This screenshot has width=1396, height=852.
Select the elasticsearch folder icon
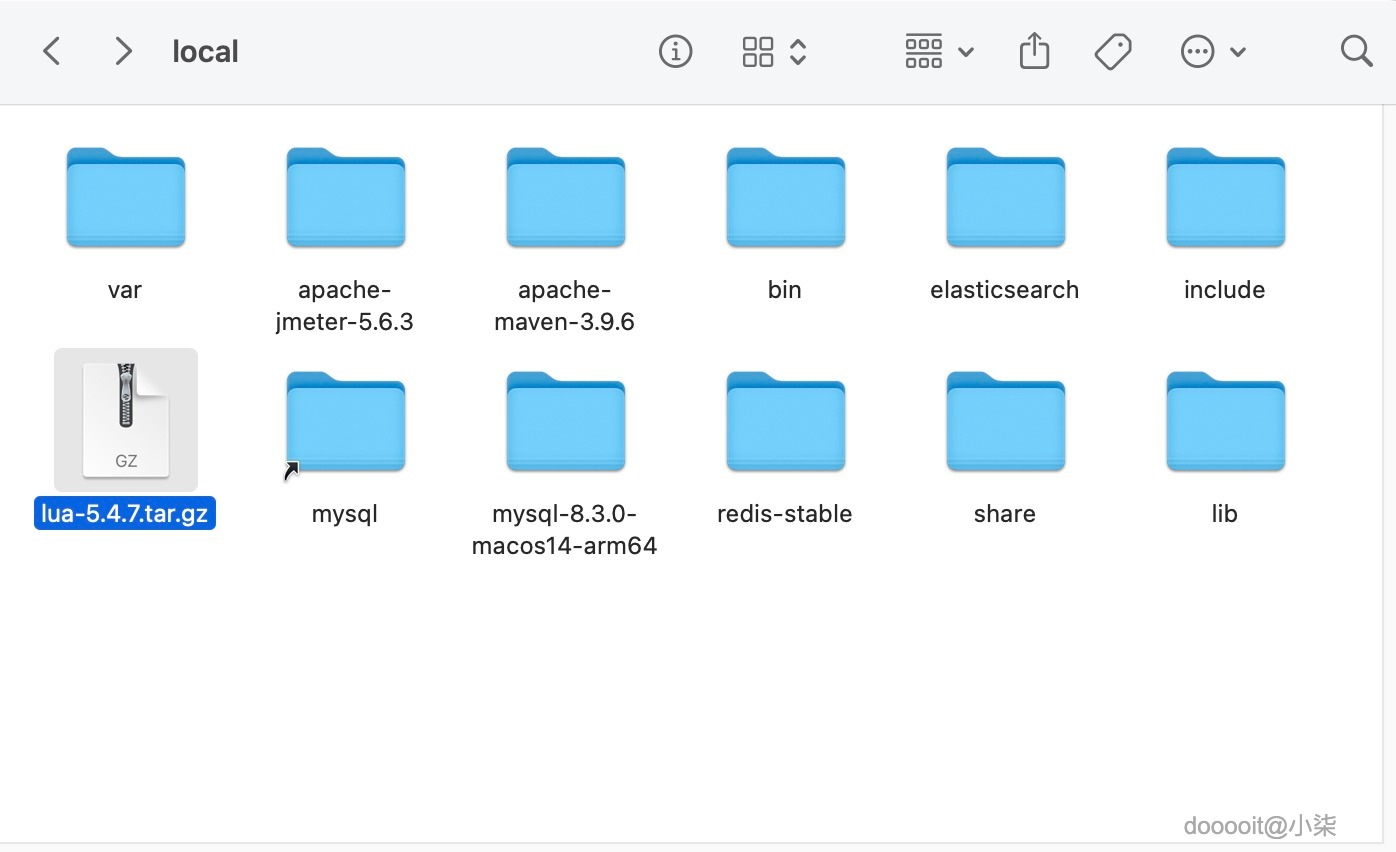(1006, 197)
